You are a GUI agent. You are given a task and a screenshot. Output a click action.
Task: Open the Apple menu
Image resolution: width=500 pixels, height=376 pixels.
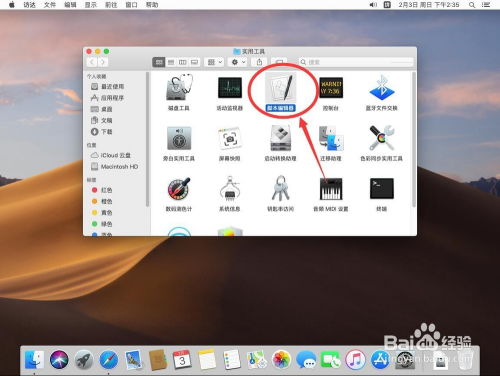[x=12, y=5]
